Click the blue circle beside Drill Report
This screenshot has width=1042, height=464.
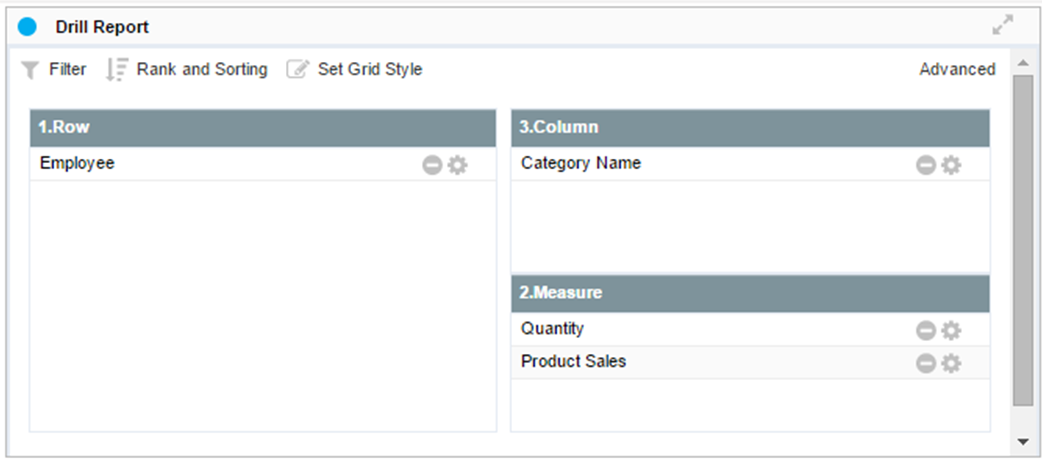[x=27, y=27]
